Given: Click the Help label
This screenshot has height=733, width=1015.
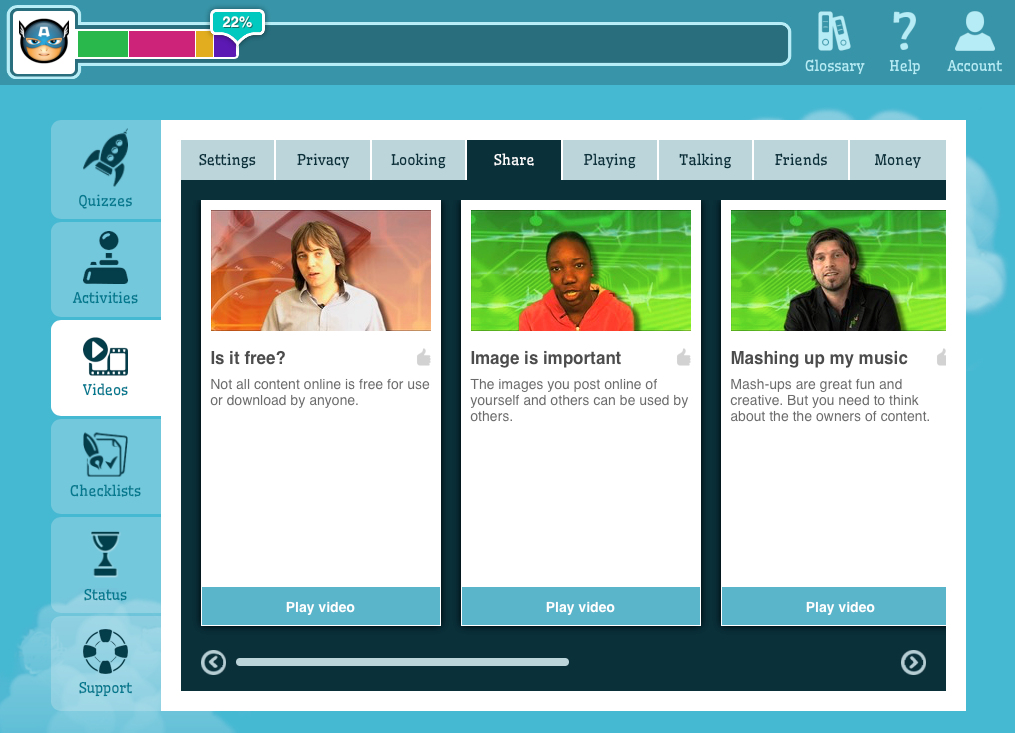Looking at the screenshot, I should (x=904, y=66).
